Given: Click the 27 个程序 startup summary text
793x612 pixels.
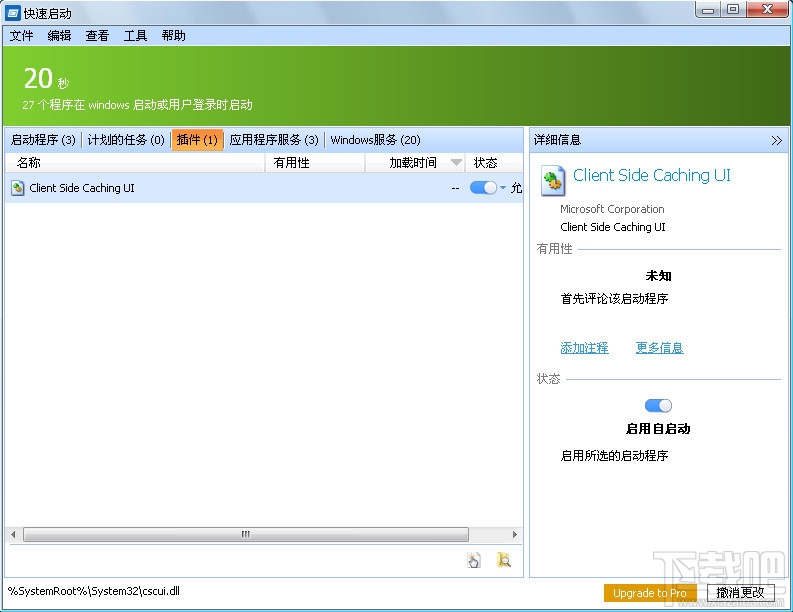Looking at the screenshot, I should pyautogui.click(x=137, y=105).
